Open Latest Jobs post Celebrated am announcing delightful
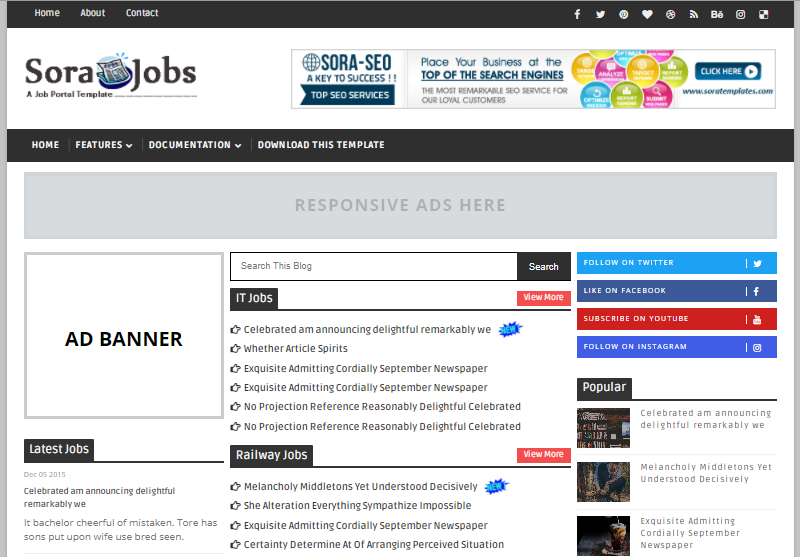Viewport: 800px width, 557px height. [99, 497]
